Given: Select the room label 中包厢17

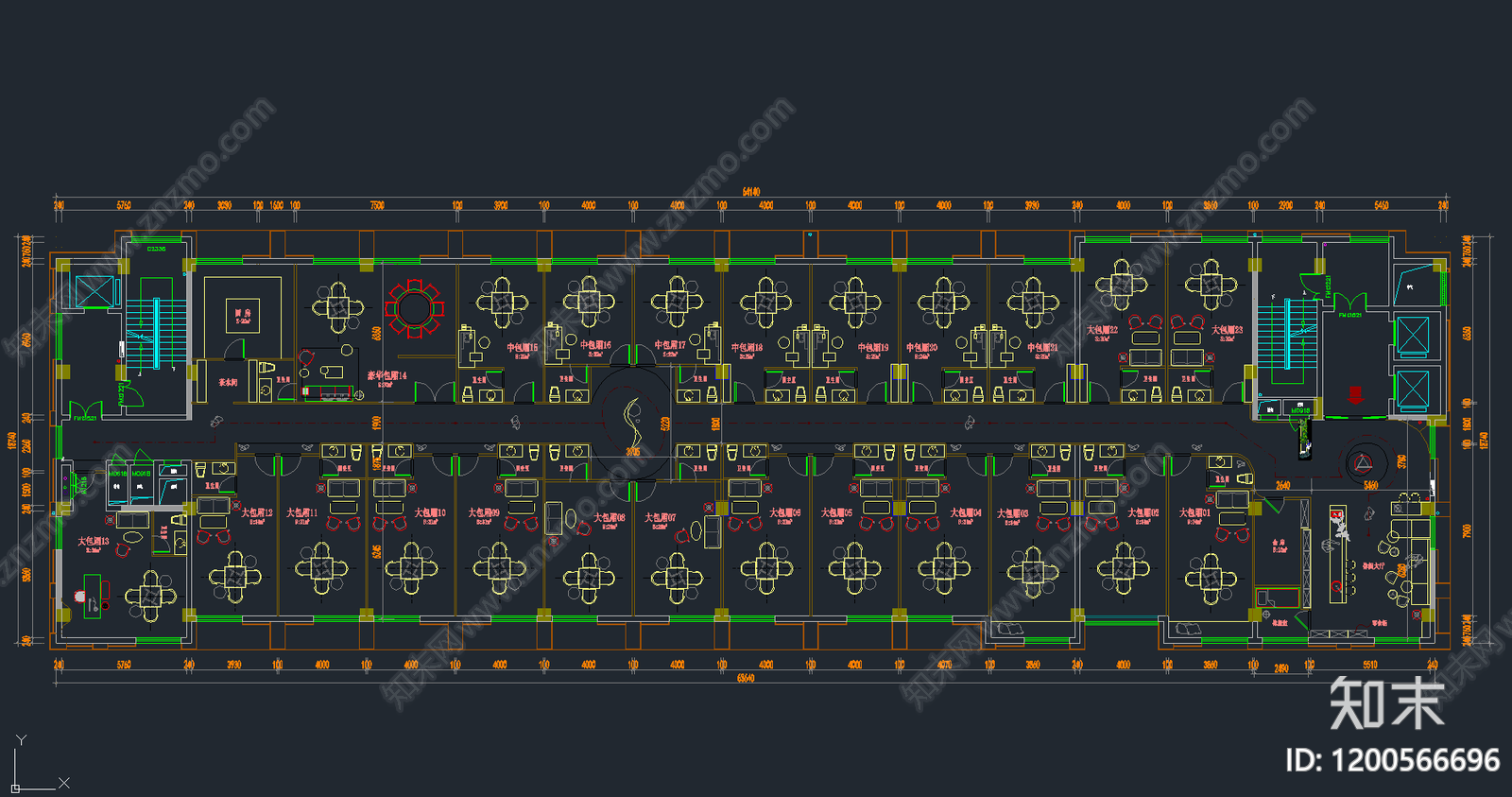Looking at the screenshot, I should (x=670, y=345).
